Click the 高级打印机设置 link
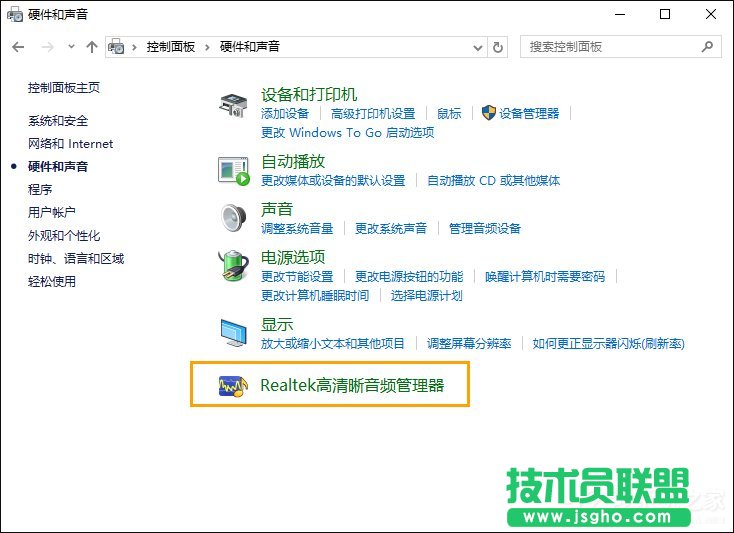 (373, 113)
